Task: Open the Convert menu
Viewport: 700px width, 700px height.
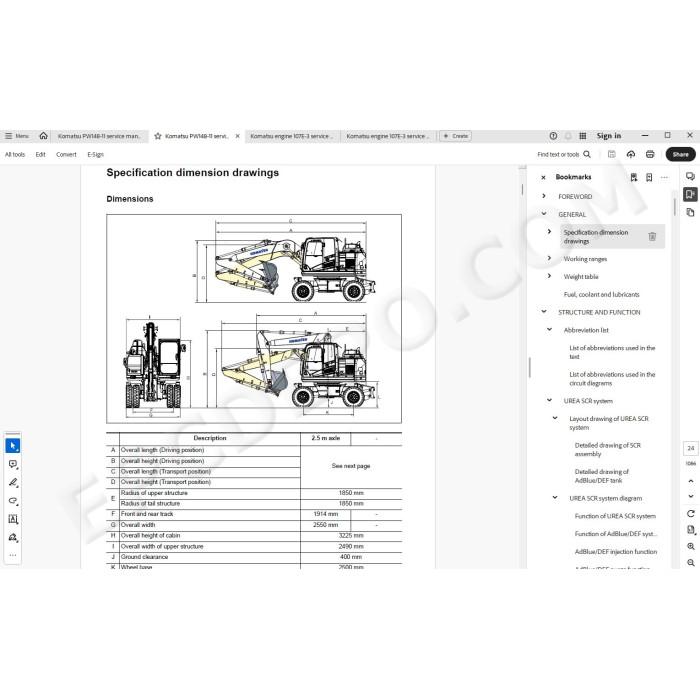Action: click(x=66, y=154)
